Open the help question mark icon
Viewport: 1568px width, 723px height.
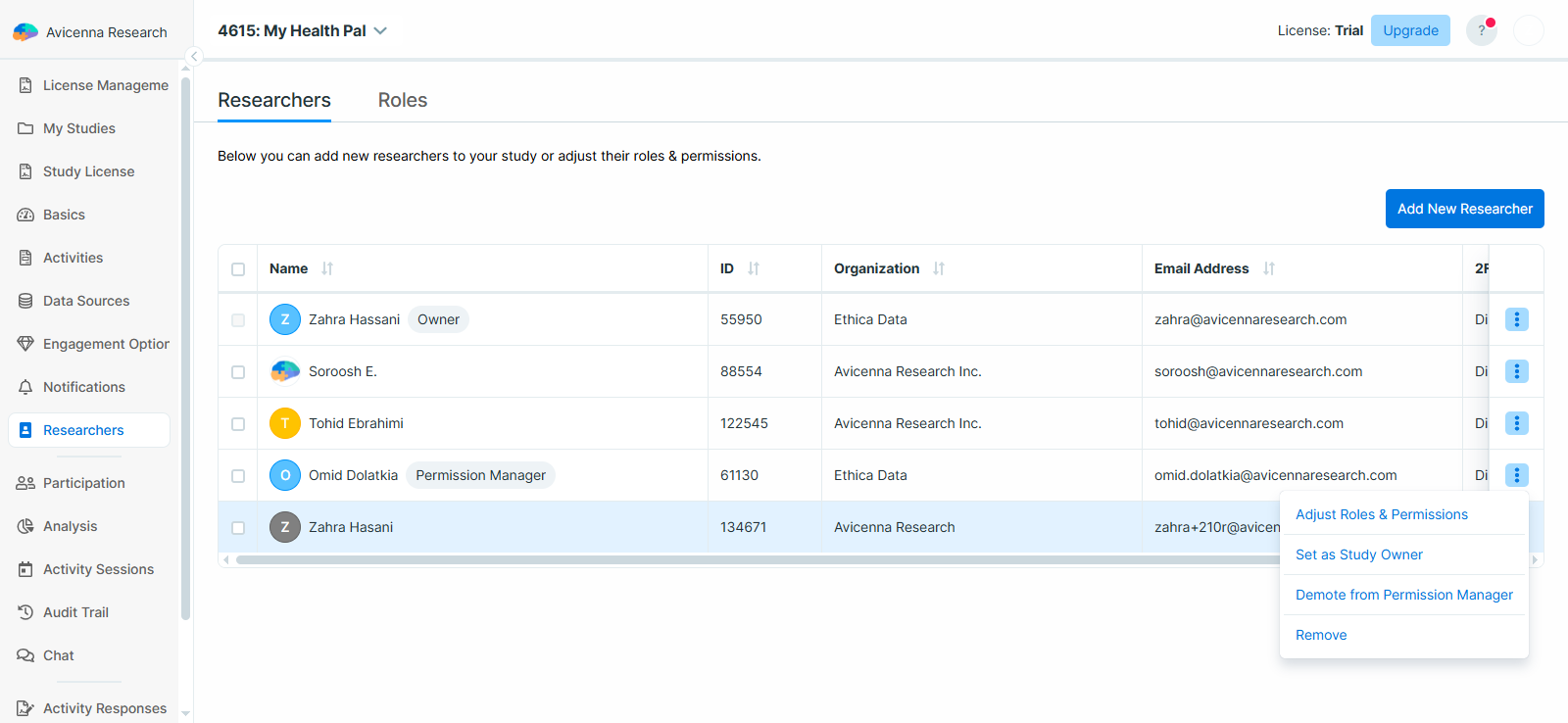[1481, 30]
